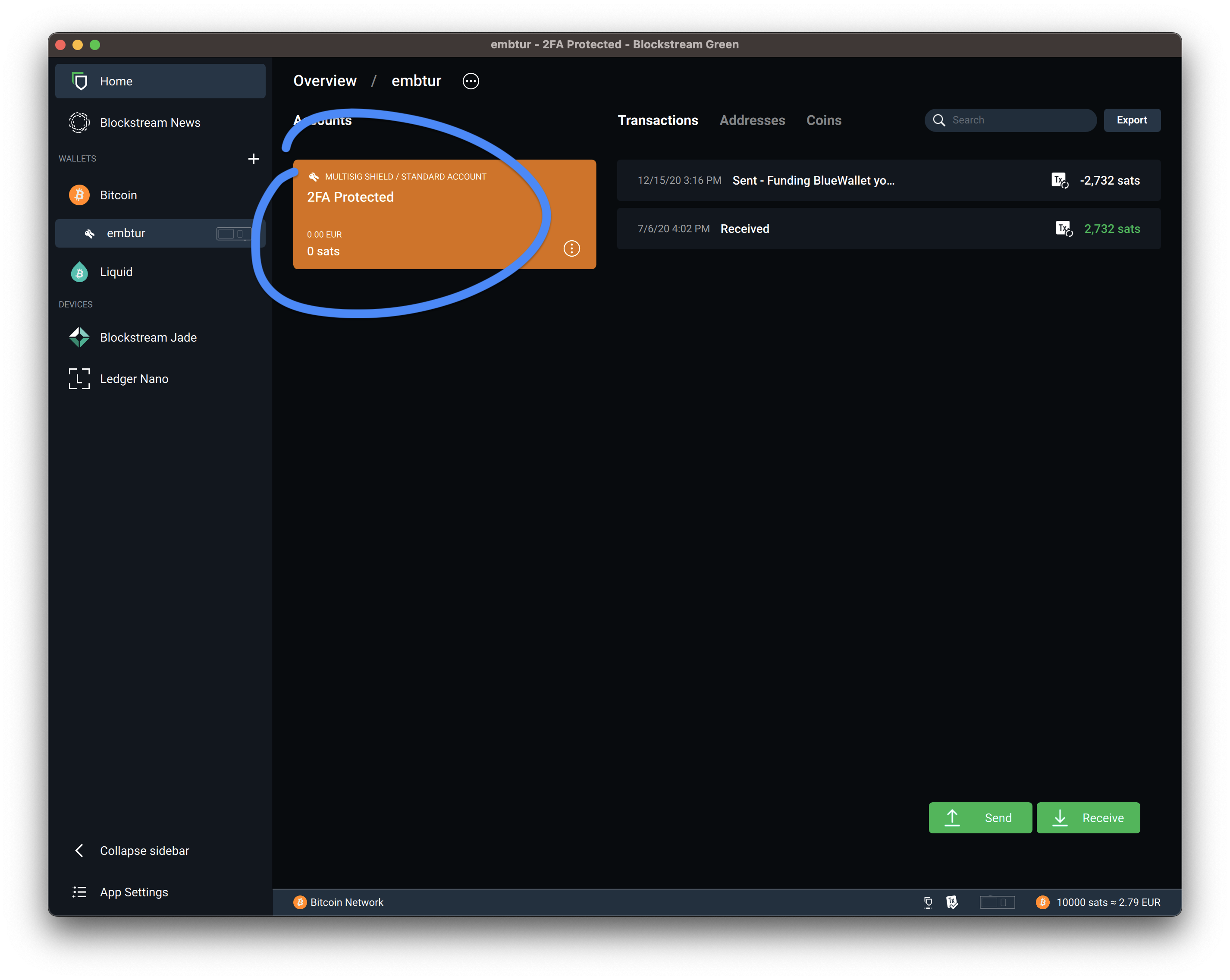
Task: Add a new wallet with plus icon
Action: (x=253, y=159)
